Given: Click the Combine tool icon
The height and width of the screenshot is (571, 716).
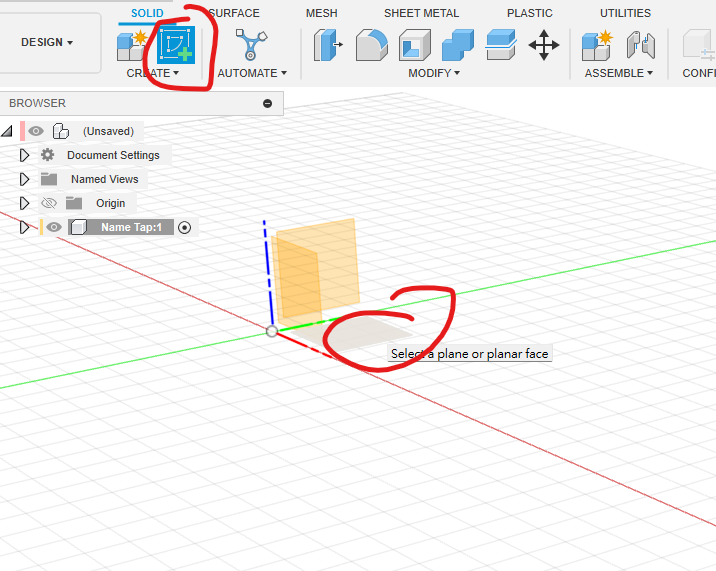Looking at the screenshot, I should (458, 45).
